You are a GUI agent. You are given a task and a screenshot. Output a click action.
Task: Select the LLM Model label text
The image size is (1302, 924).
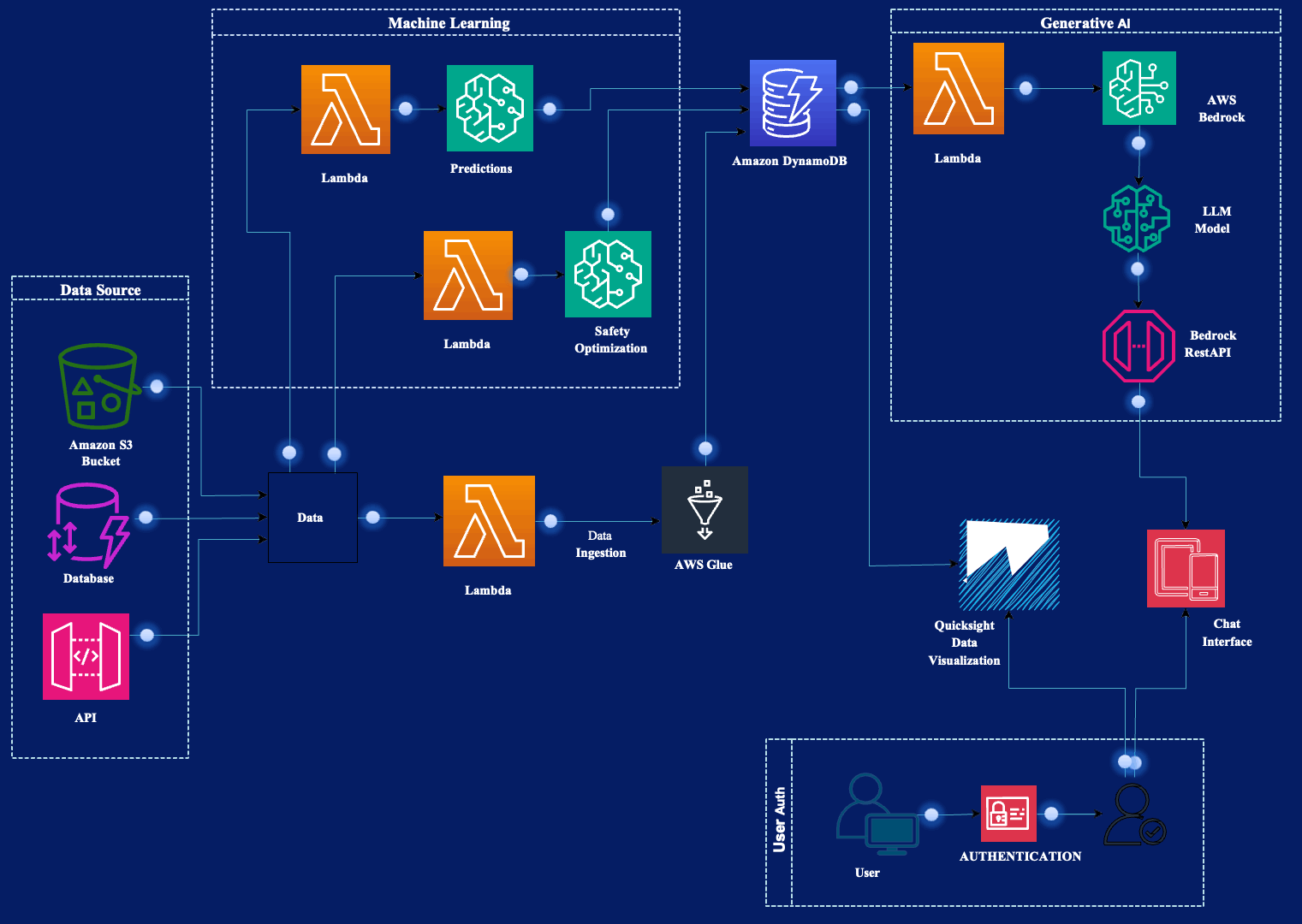tap(1213, 220)
